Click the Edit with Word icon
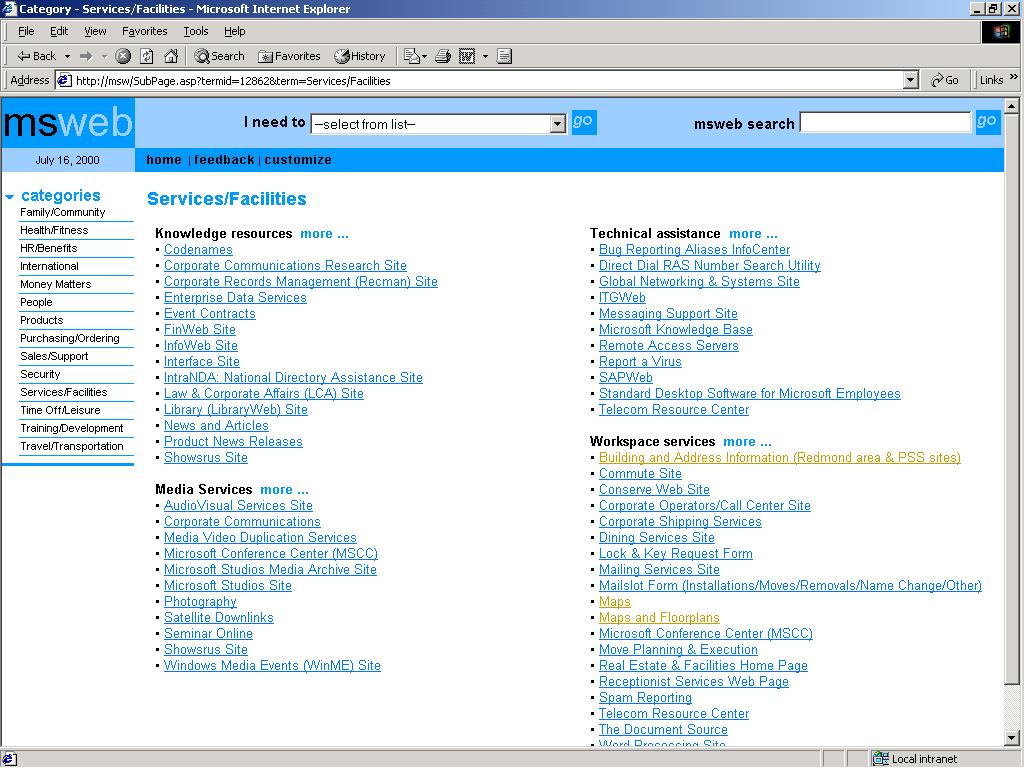1024x768 pixels. coord(467,56)
